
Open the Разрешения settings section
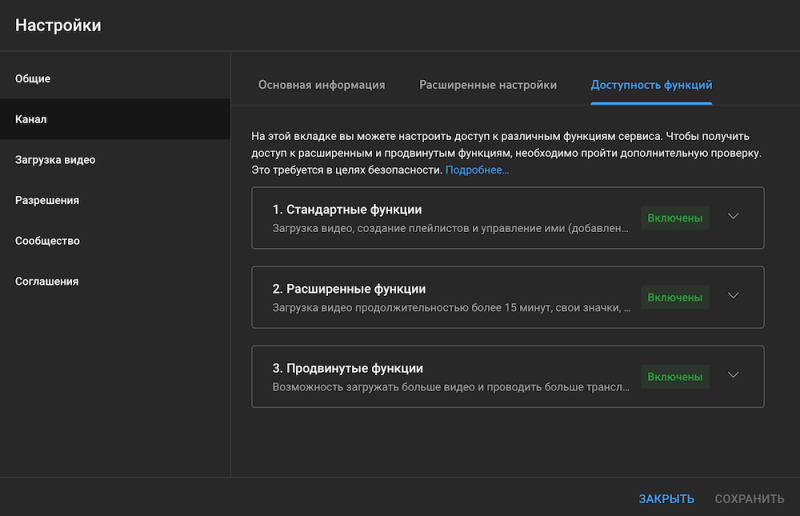click(47, 200)
